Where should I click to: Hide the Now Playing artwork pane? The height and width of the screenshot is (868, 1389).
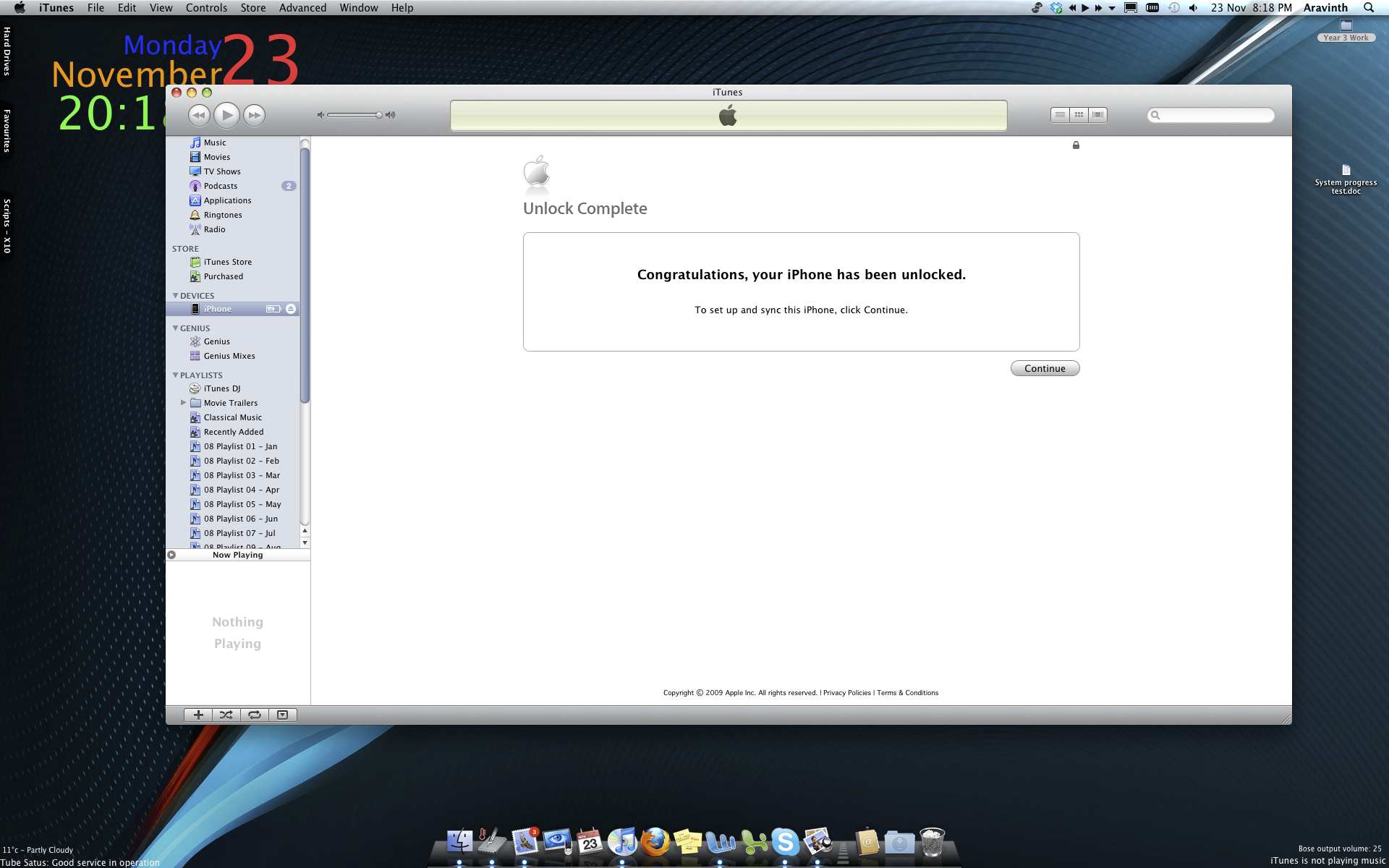282,715
